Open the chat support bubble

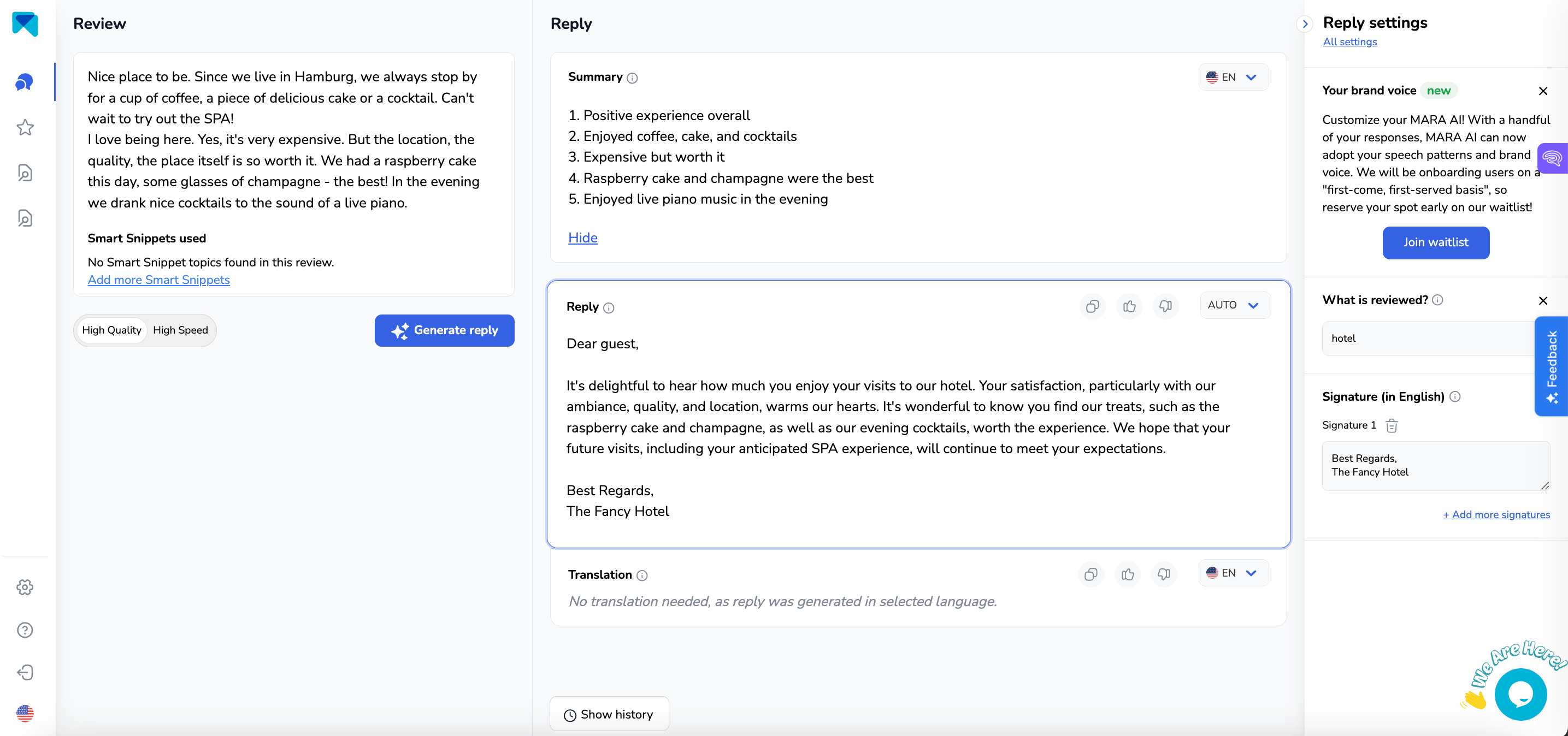click(1520, 694)
